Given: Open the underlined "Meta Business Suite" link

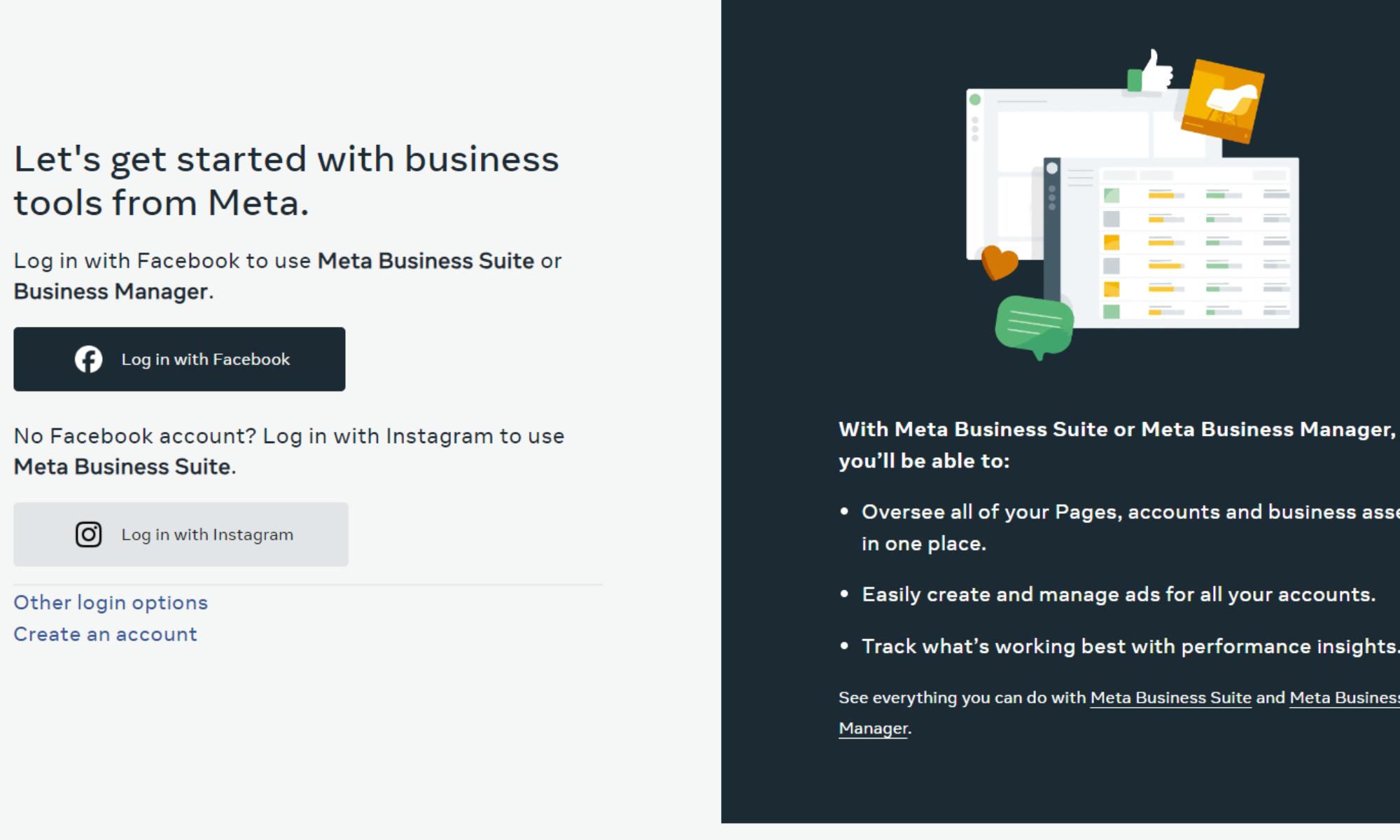Looking at the screenshot, I should 1170,697.
